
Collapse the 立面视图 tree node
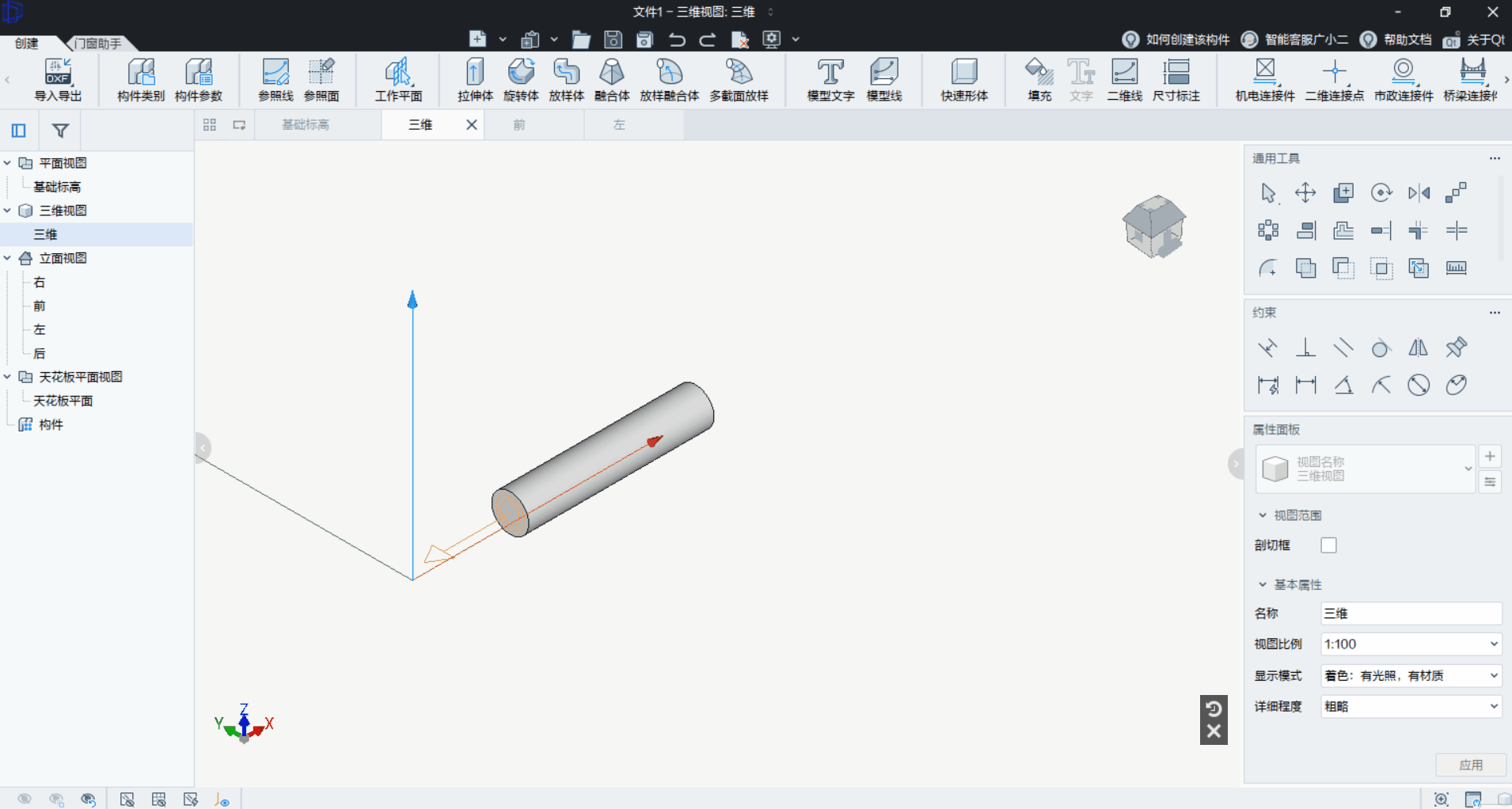pyautogui.click(x=8, y=258)
